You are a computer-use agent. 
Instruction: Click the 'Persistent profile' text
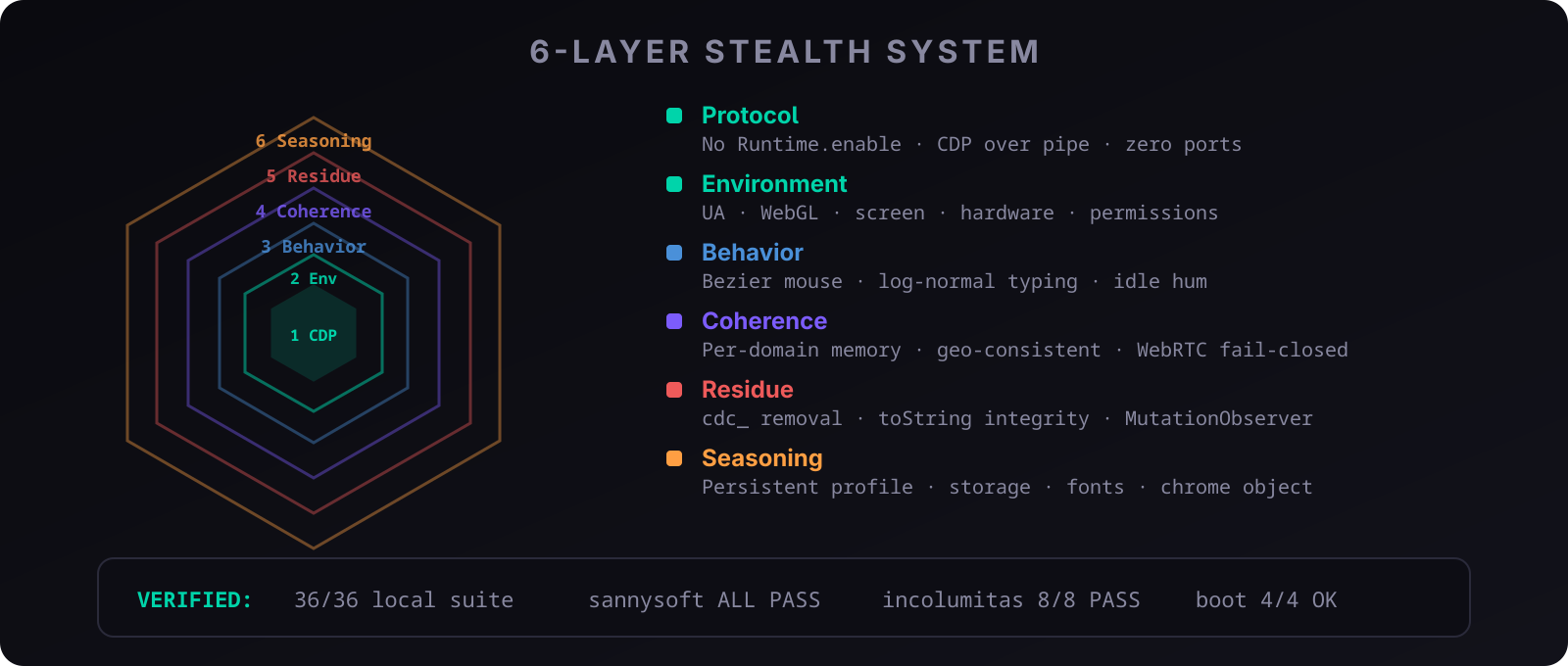click(x=808, y=488)
